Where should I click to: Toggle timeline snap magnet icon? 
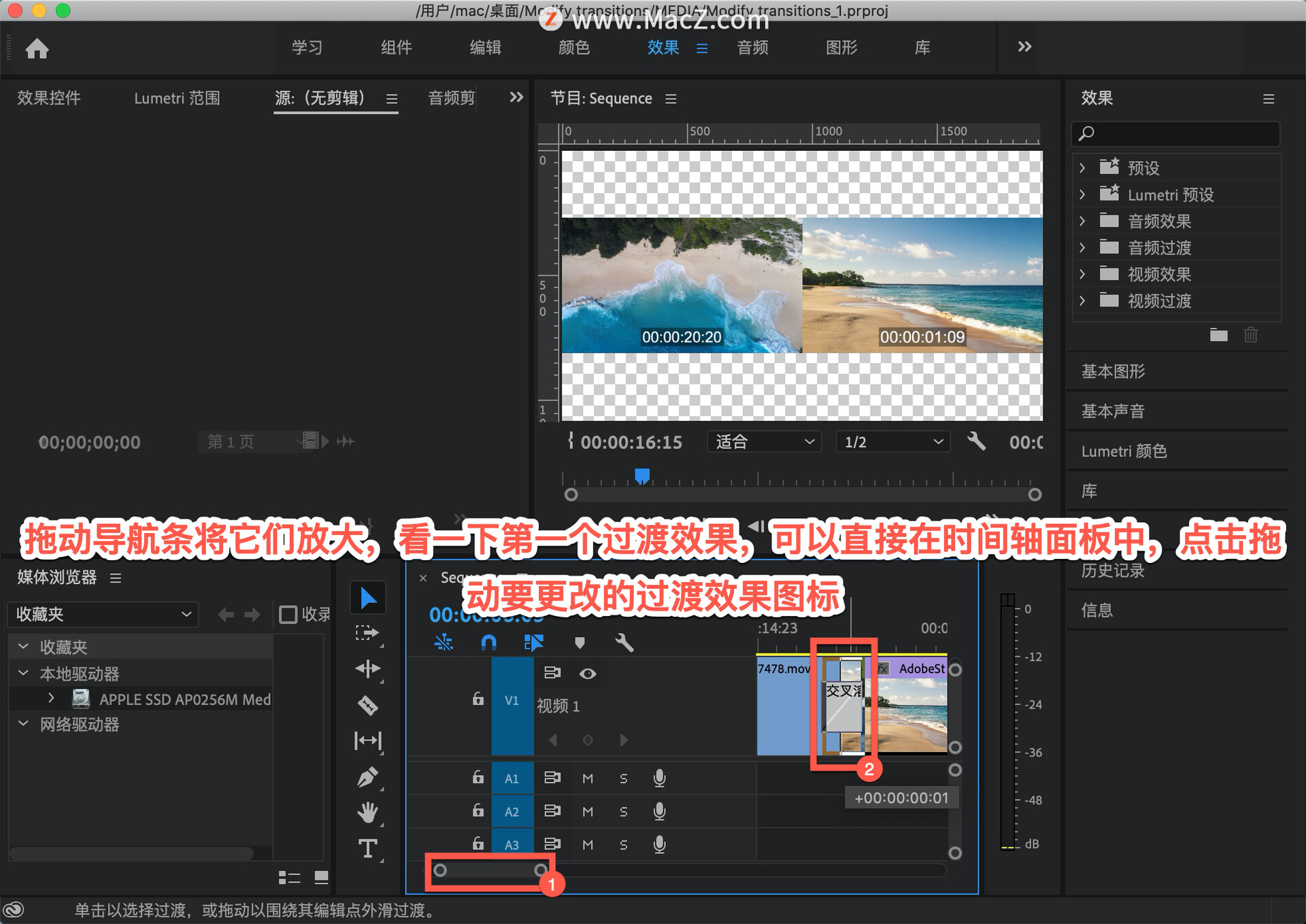[x=488, y=642]
